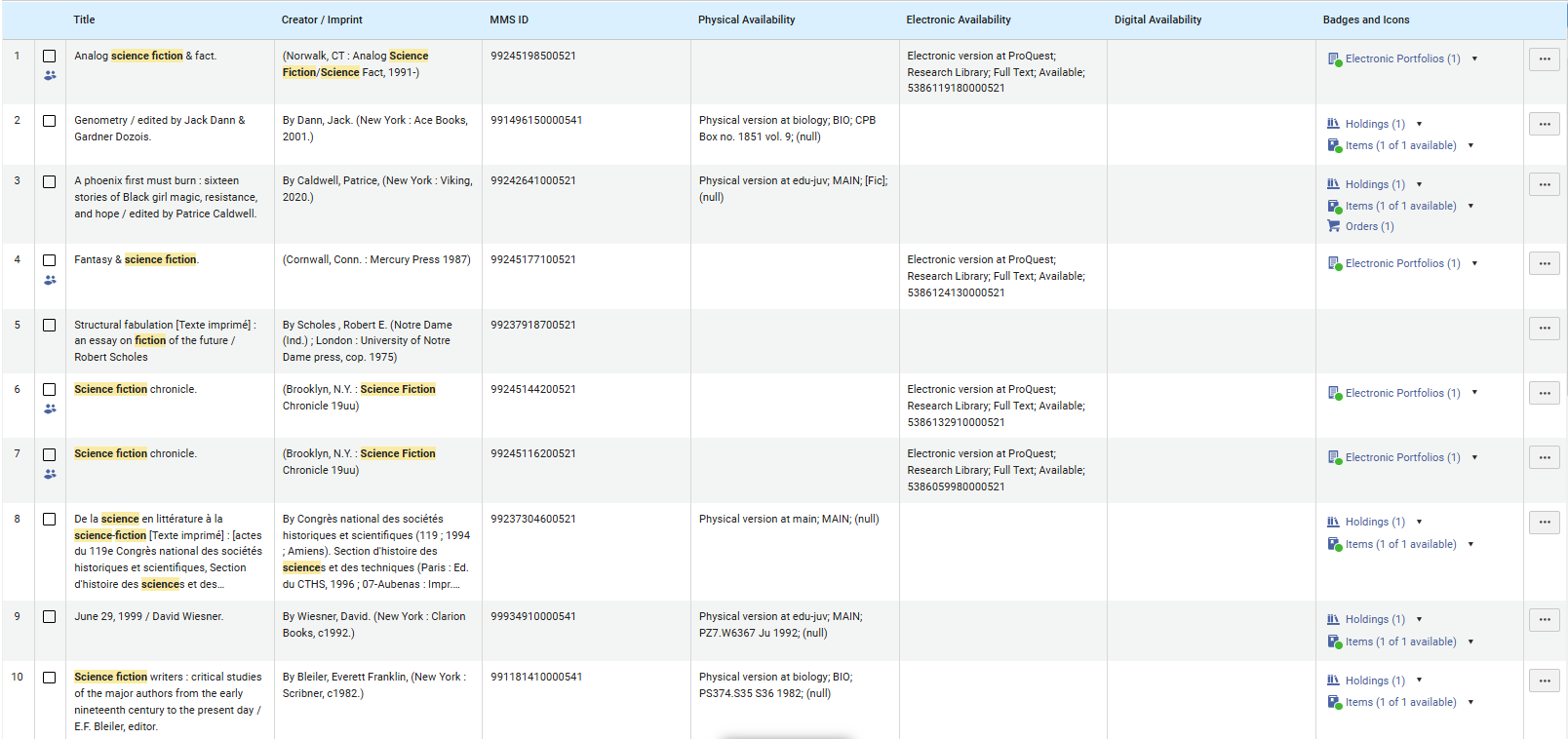Viewport: 1568px width, 739px height.
Task: Select checkbox for Genometry record
Action: [50, 121]
